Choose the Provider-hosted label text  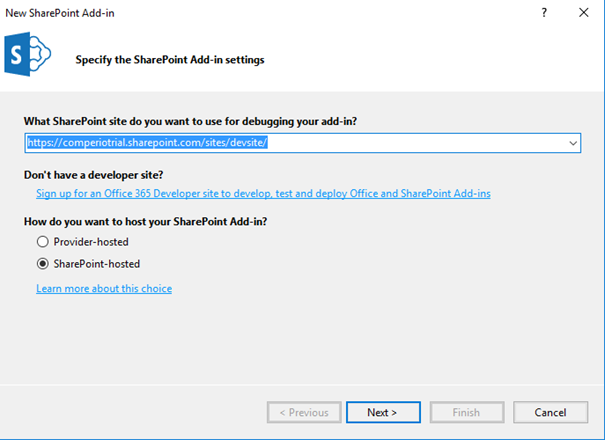(x=91, y=242)
